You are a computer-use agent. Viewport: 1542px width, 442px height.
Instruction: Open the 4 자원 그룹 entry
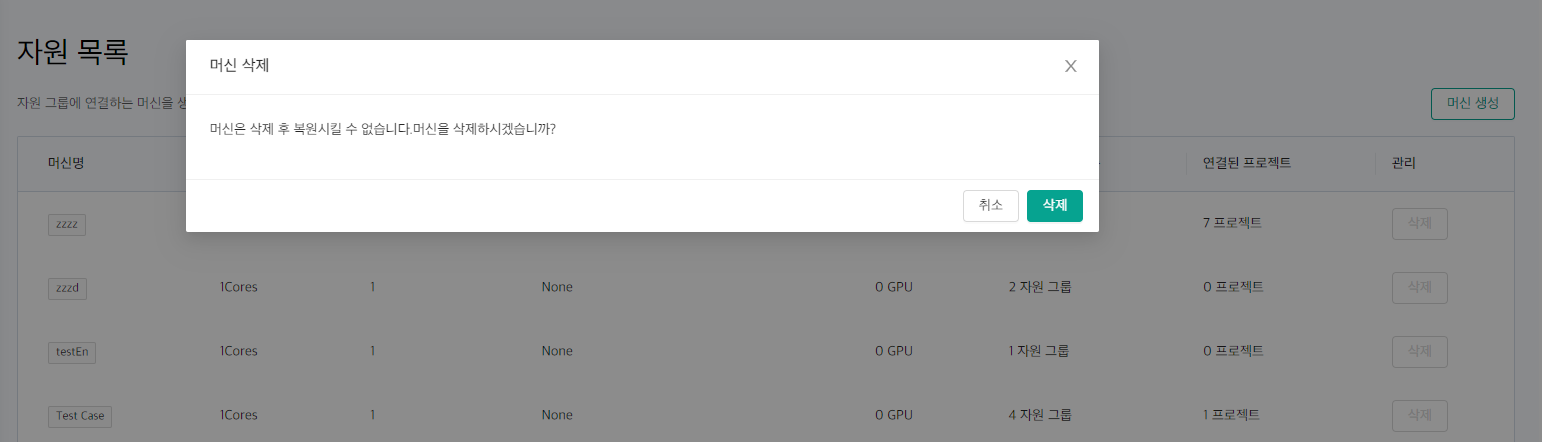(1040, 414)
